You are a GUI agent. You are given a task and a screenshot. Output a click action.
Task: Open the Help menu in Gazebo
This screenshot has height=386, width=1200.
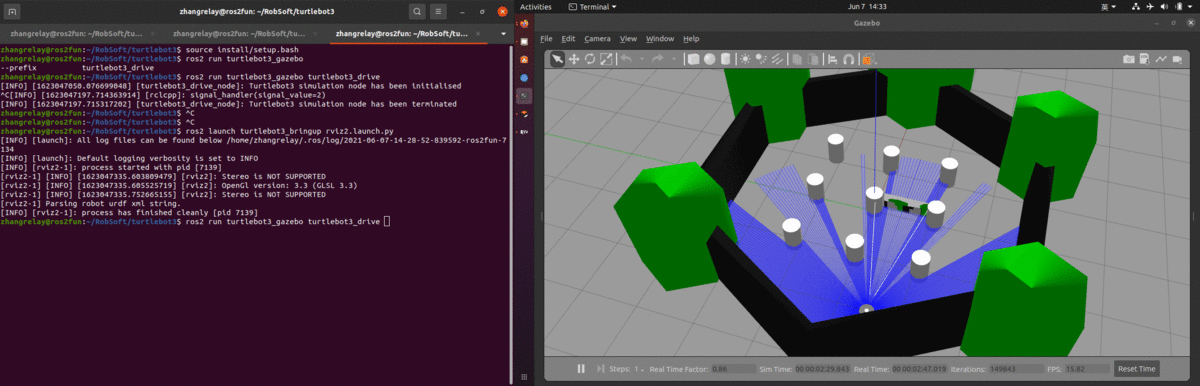point(691,39)
